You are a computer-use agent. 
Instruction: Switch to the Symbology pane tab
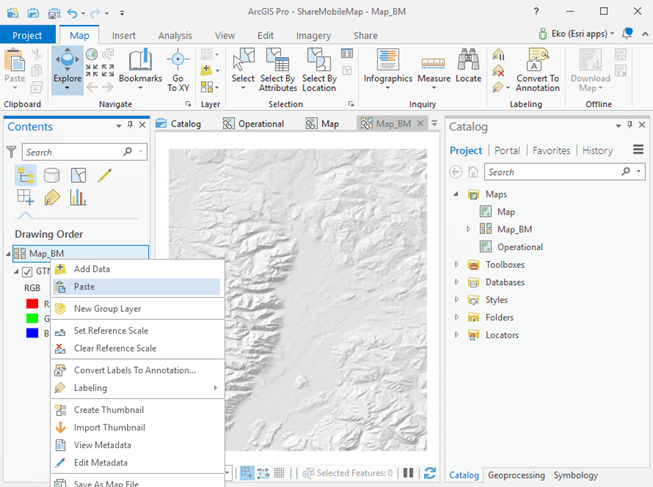tap(576, 475)
